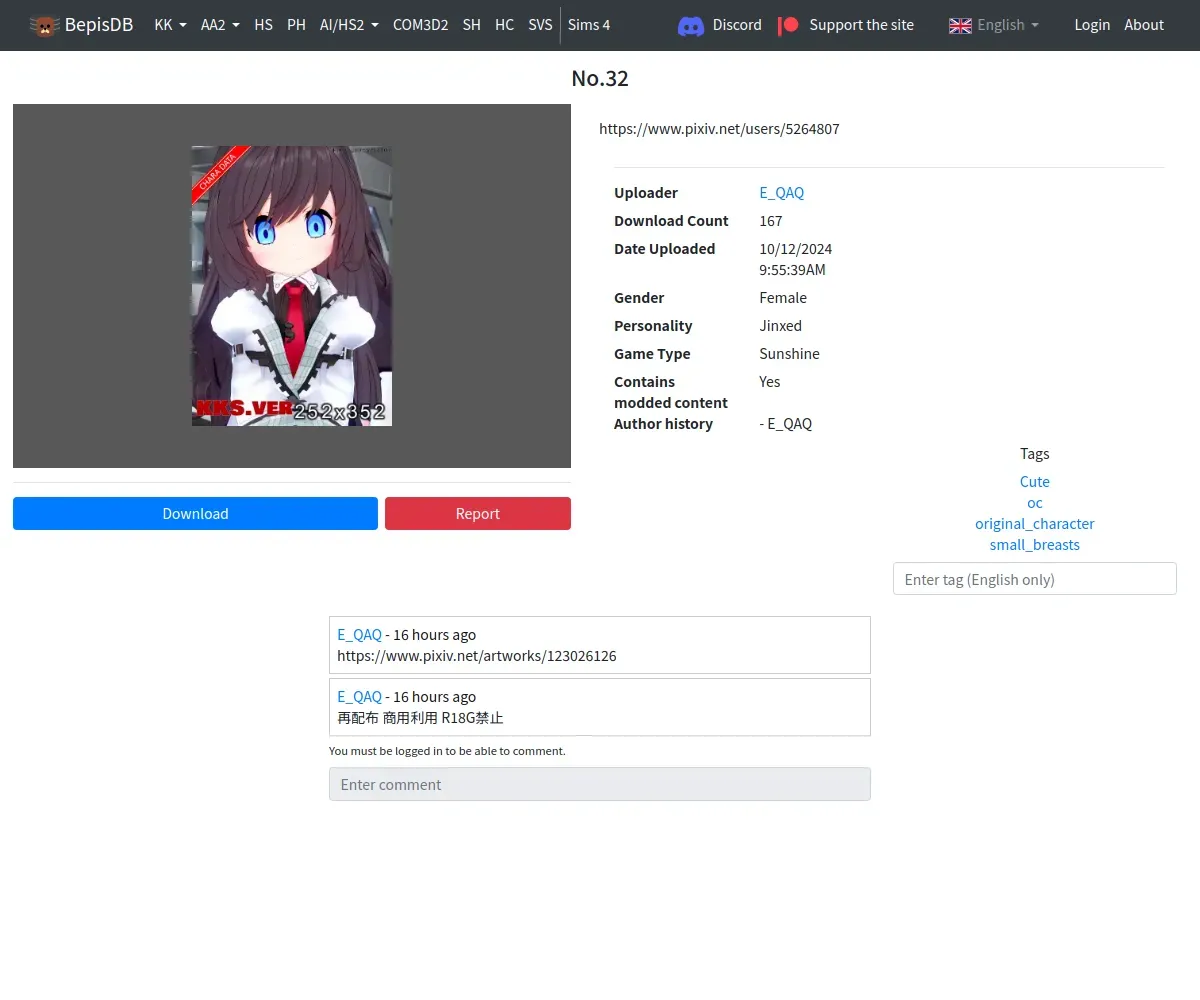The height and width of the screenshot is (1000, 1200).
Task: Go to the SVS section
Action: point(540,25)
